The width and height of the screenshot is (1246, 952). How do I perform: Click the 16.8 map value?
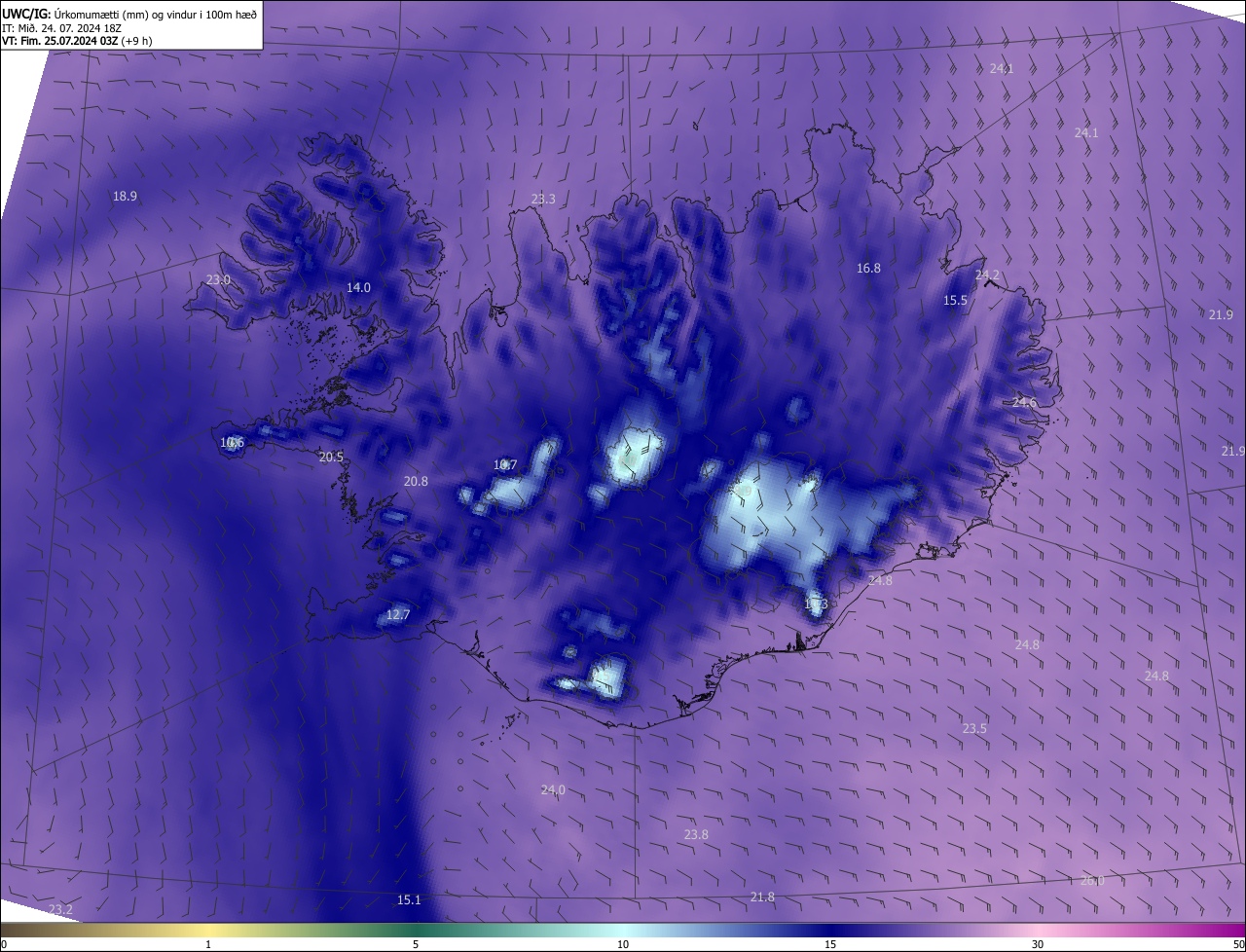click(x=868, y=268)
